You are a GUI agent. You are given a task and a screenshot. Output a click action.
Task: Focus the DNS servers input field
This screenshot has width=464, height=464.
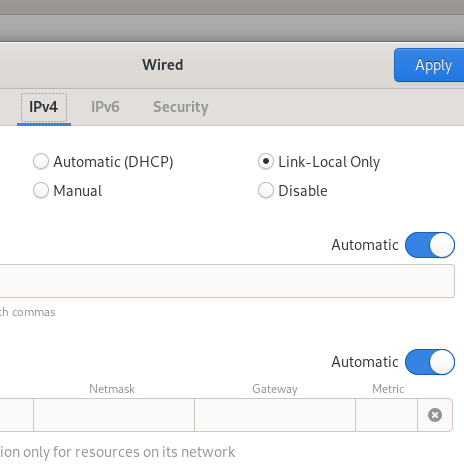tap(227, 281)
